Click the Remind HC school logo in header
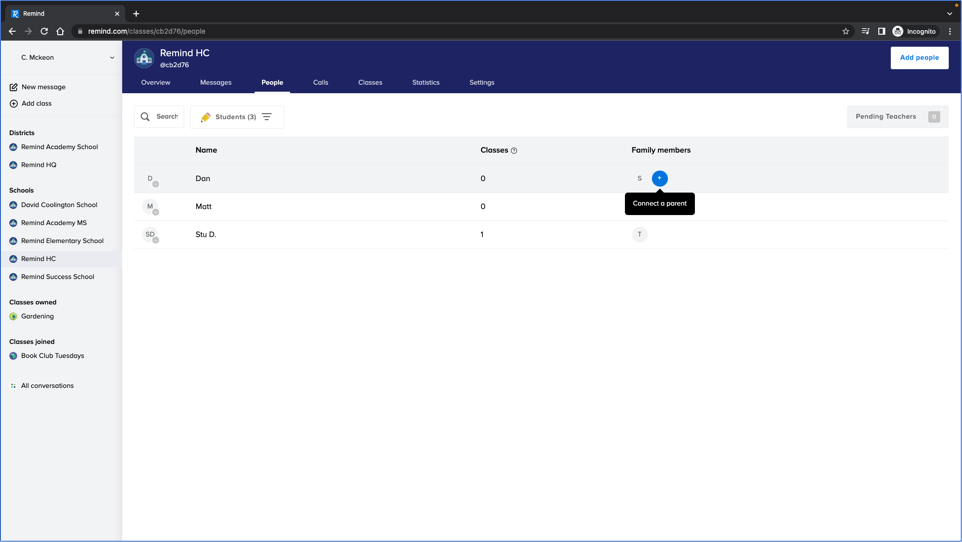This screenshot has height=542, width=962. (x=144, y=58)
